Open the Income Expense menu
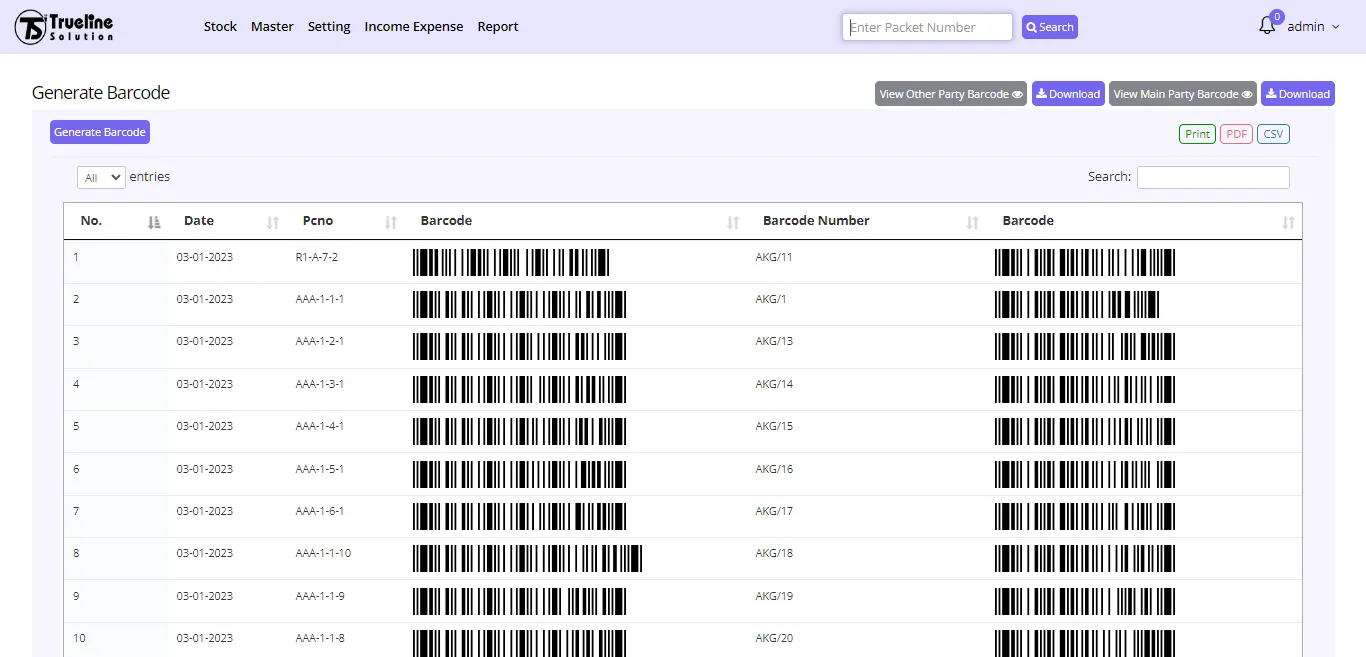This screenshot has width=1366, height=657. tap(414, 27)
